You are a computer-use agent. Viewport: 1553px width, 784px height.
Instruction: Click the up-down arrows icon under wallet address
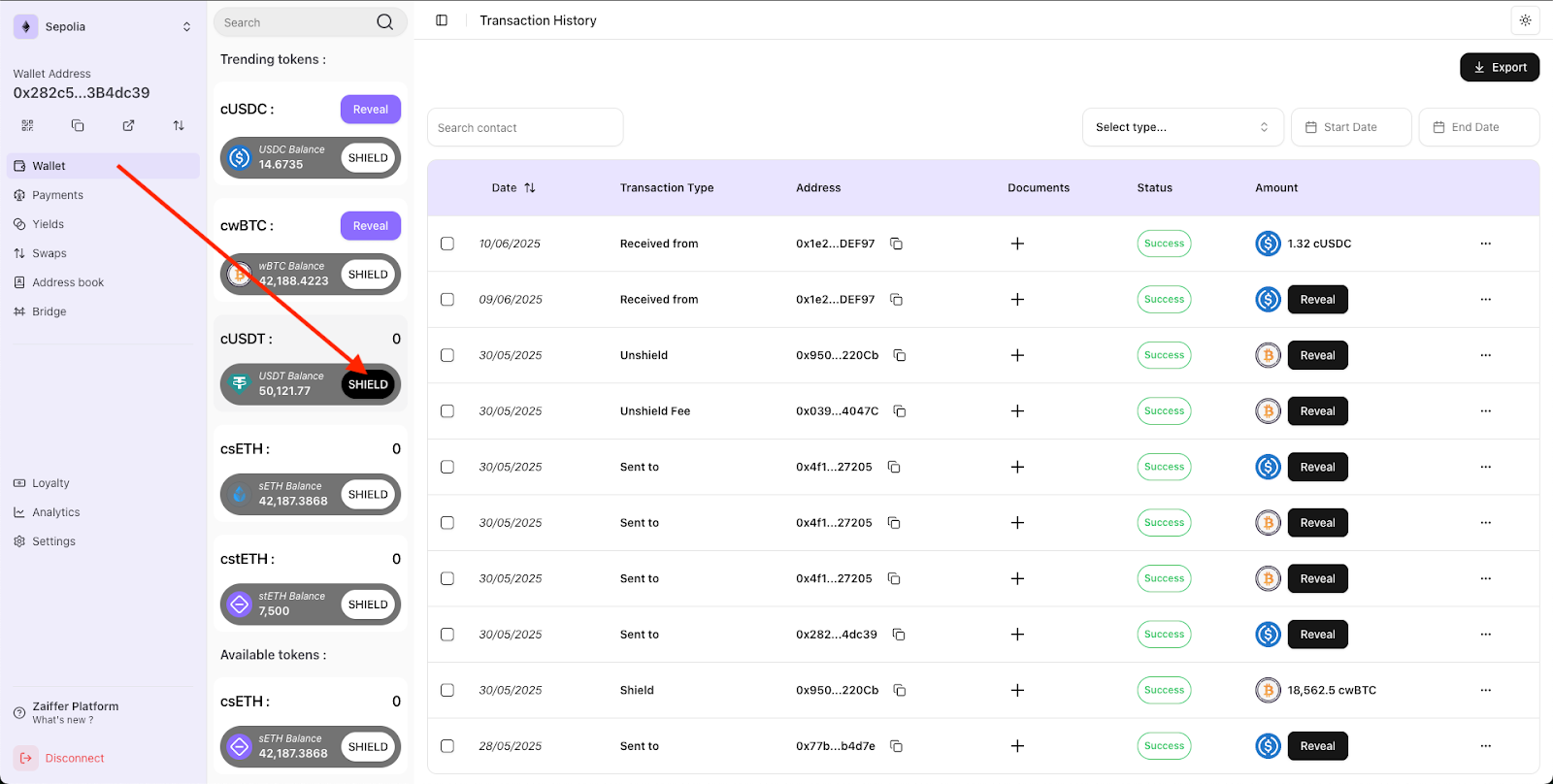179,125
